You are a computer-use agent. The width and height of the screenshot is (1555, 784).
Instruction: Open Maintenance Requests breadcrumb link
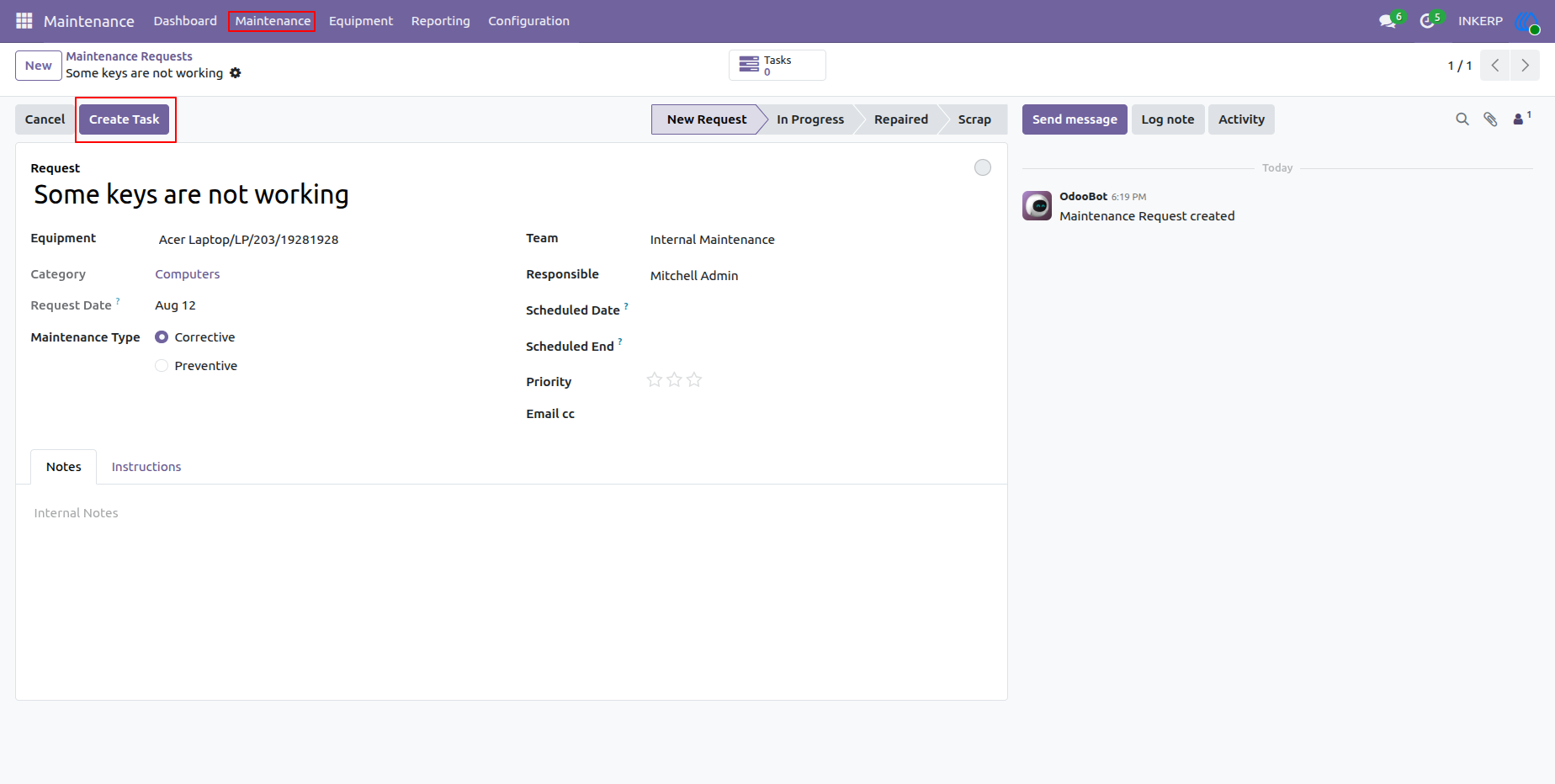click(130, 56)
